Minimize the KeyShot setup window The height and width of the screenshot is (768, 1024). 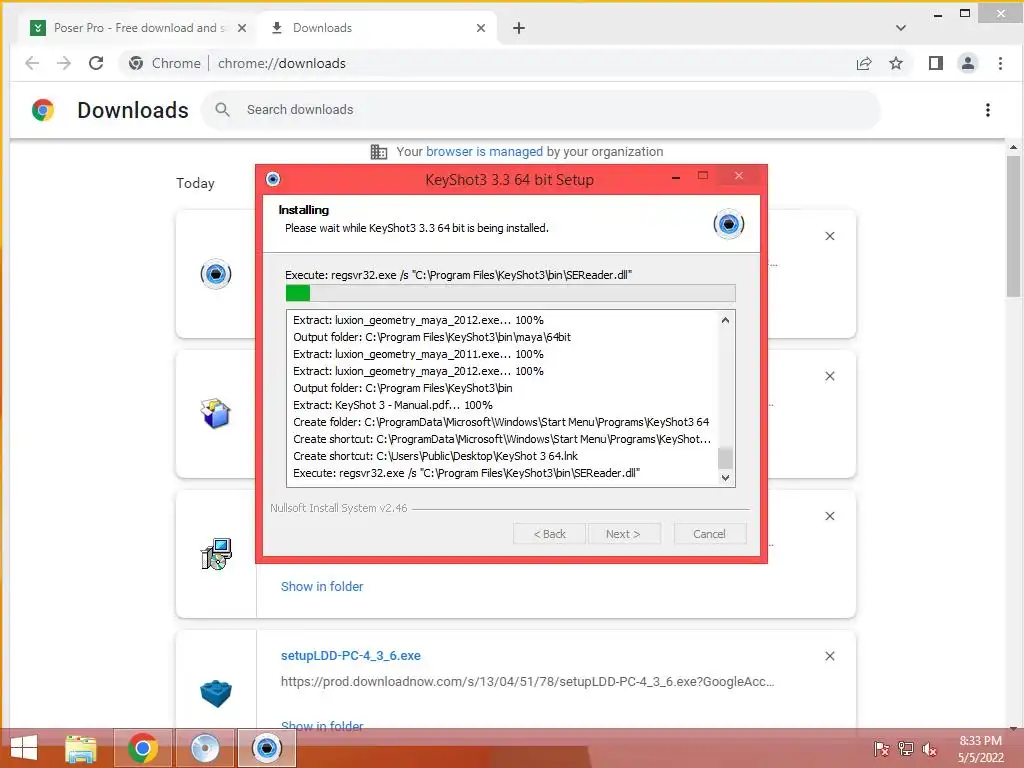676,176
